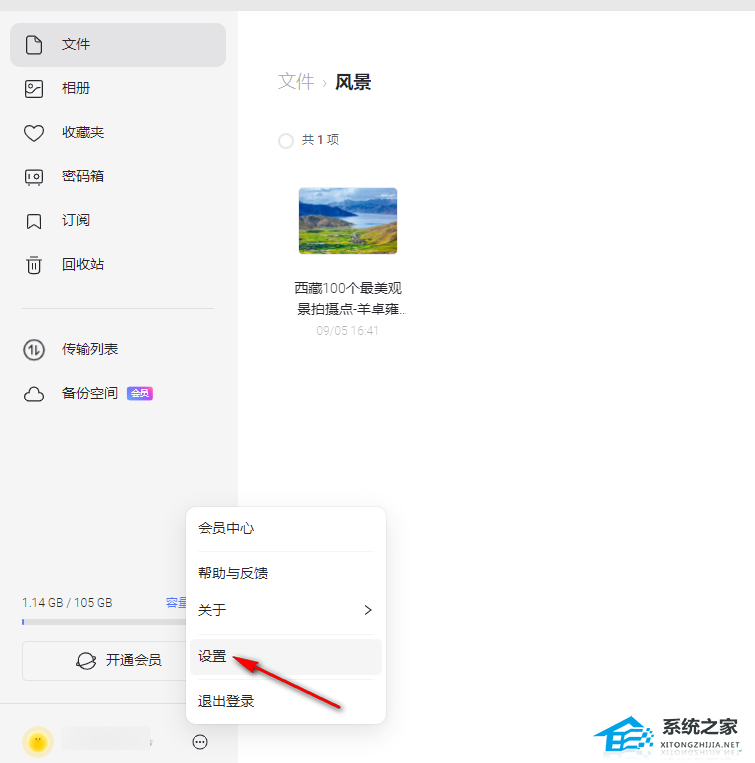Open the 收藏夹 favorites entry
The height and width of the screenshot is (763, 755).
pyautogui.click(x=118, y=132)
